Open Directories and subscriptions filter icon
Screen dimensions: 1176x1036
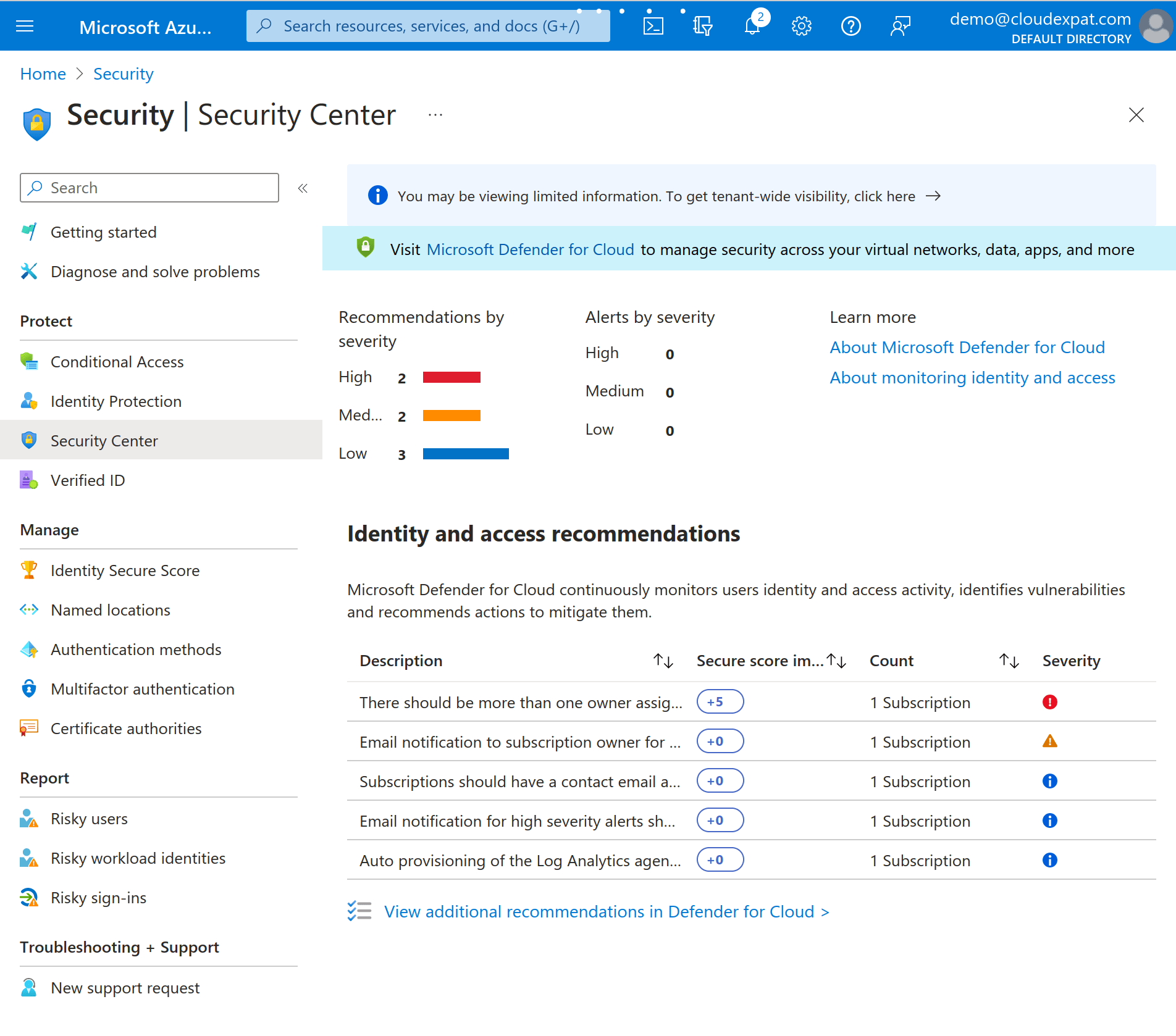point(703,26)
